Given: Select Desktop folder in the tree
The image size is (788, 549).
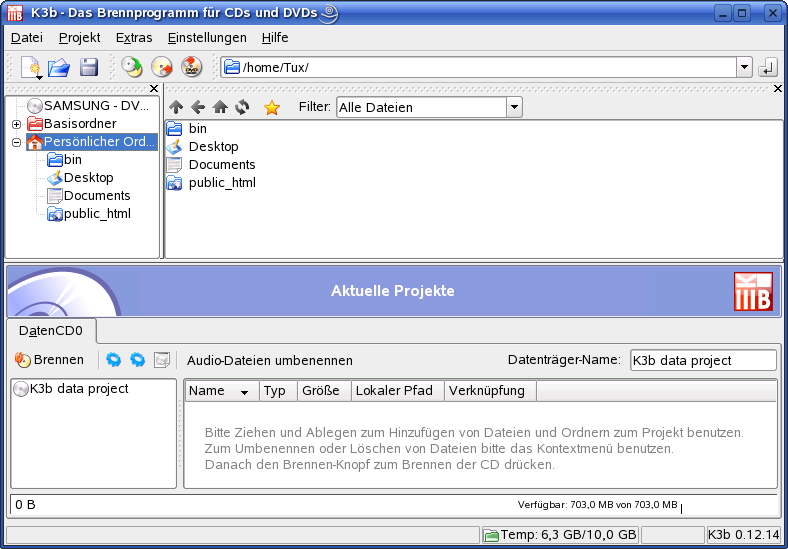Looking at the screenshot, I should pyautogui.click(x=80, y=178).
